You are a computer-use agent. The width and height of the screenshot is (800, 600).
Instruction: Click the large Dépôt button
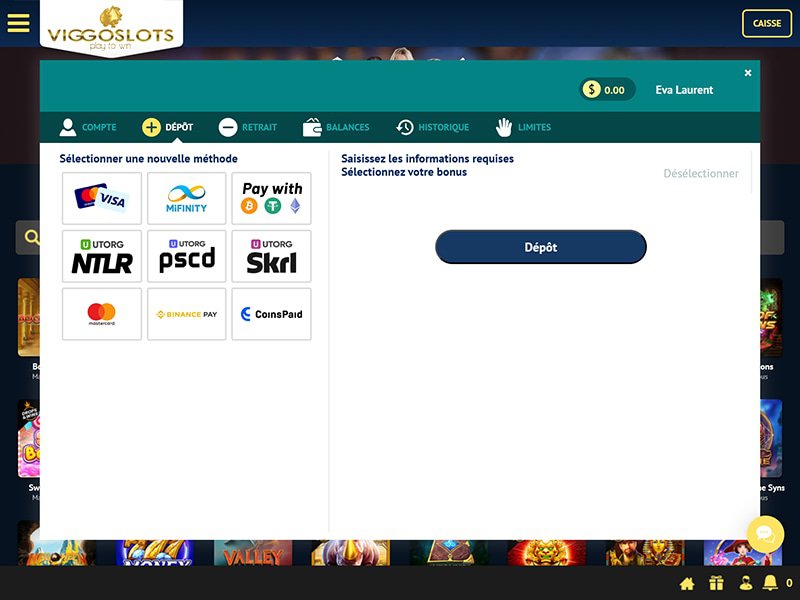click(x=541, y=247)
